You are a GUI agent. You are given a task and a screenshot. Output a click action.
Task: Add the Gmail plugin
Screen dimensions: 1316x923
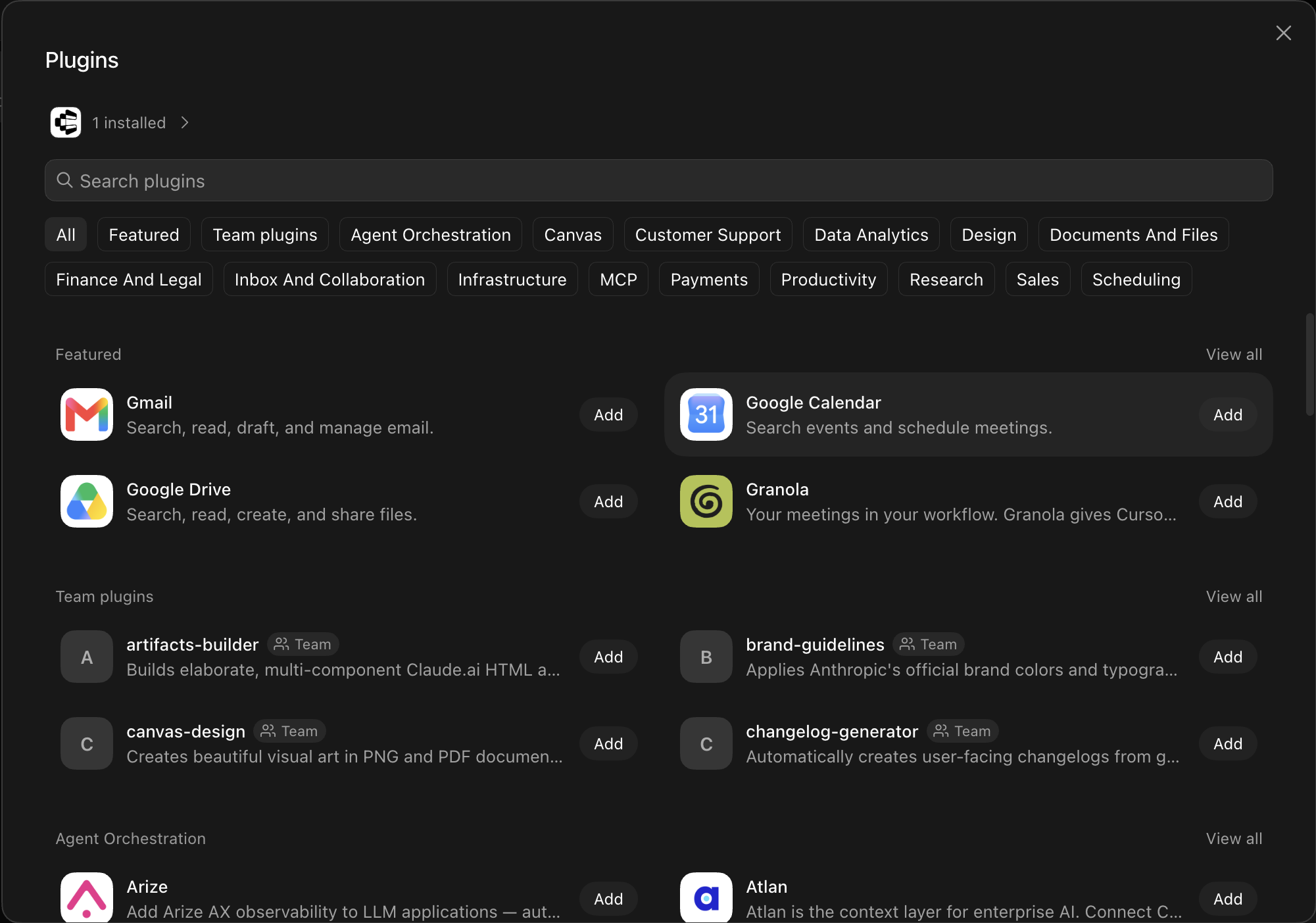608,415
